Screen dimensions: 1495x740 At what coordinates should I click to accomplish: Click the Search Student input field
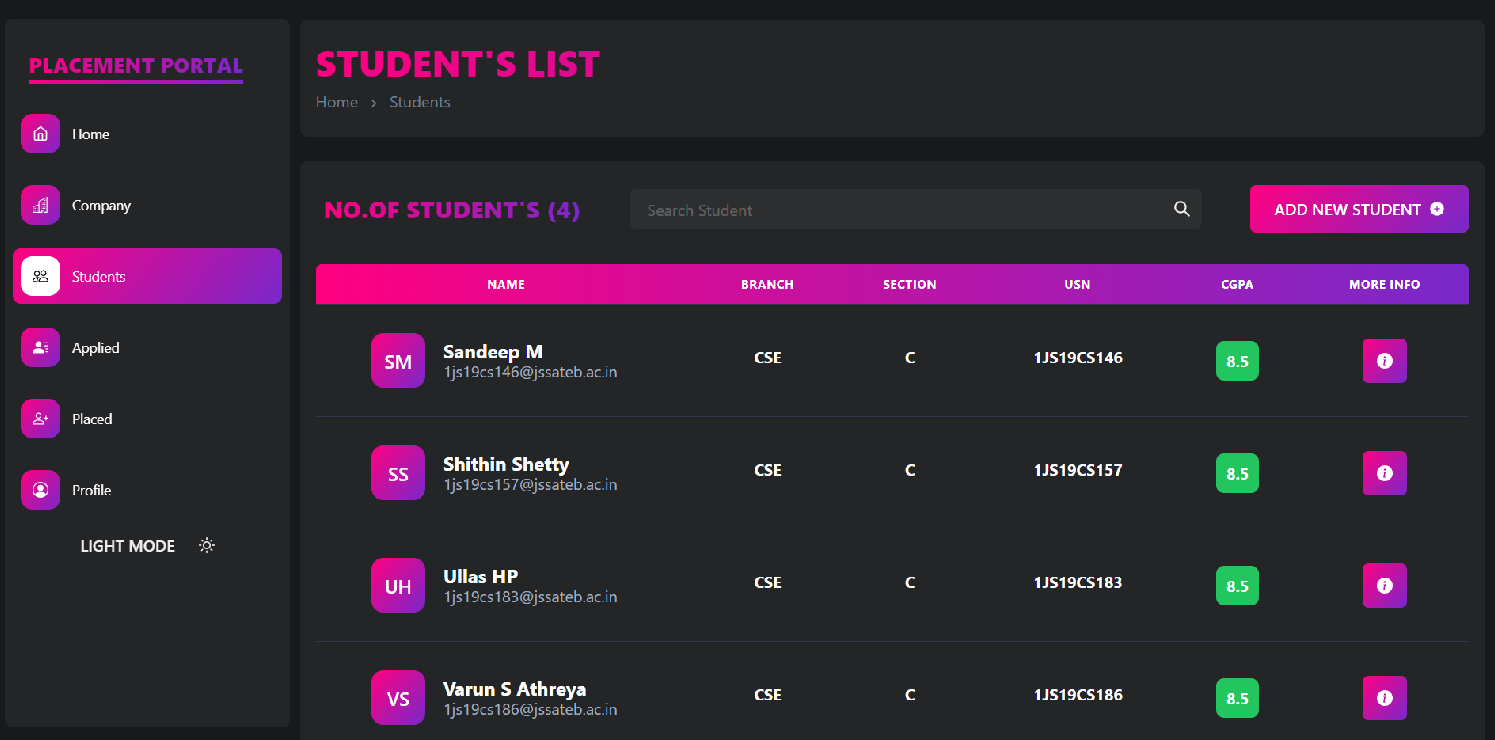click(x=900, y=210)
